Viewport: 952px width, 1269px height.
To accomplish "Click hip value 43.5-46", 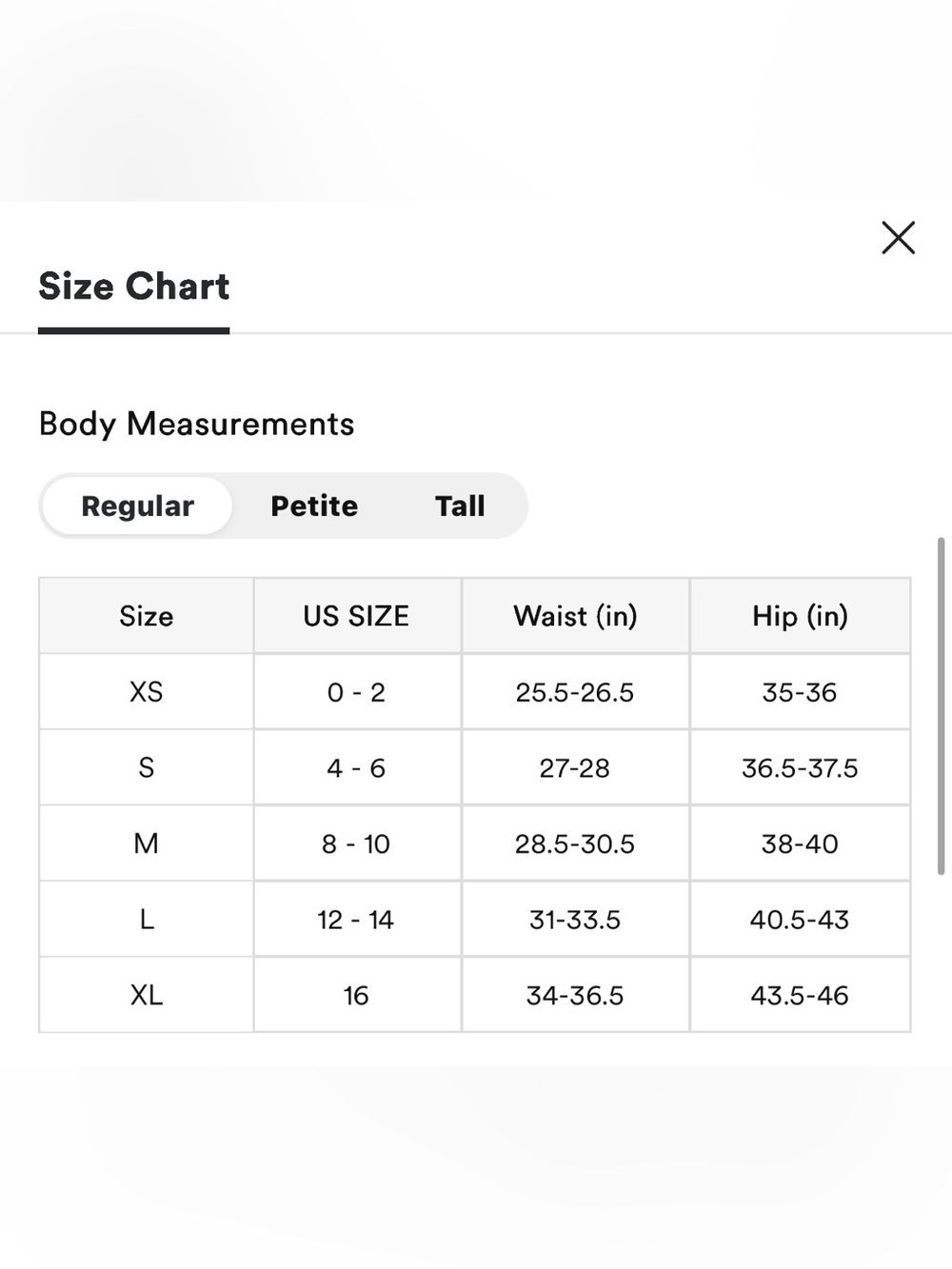I will [800, 995].
